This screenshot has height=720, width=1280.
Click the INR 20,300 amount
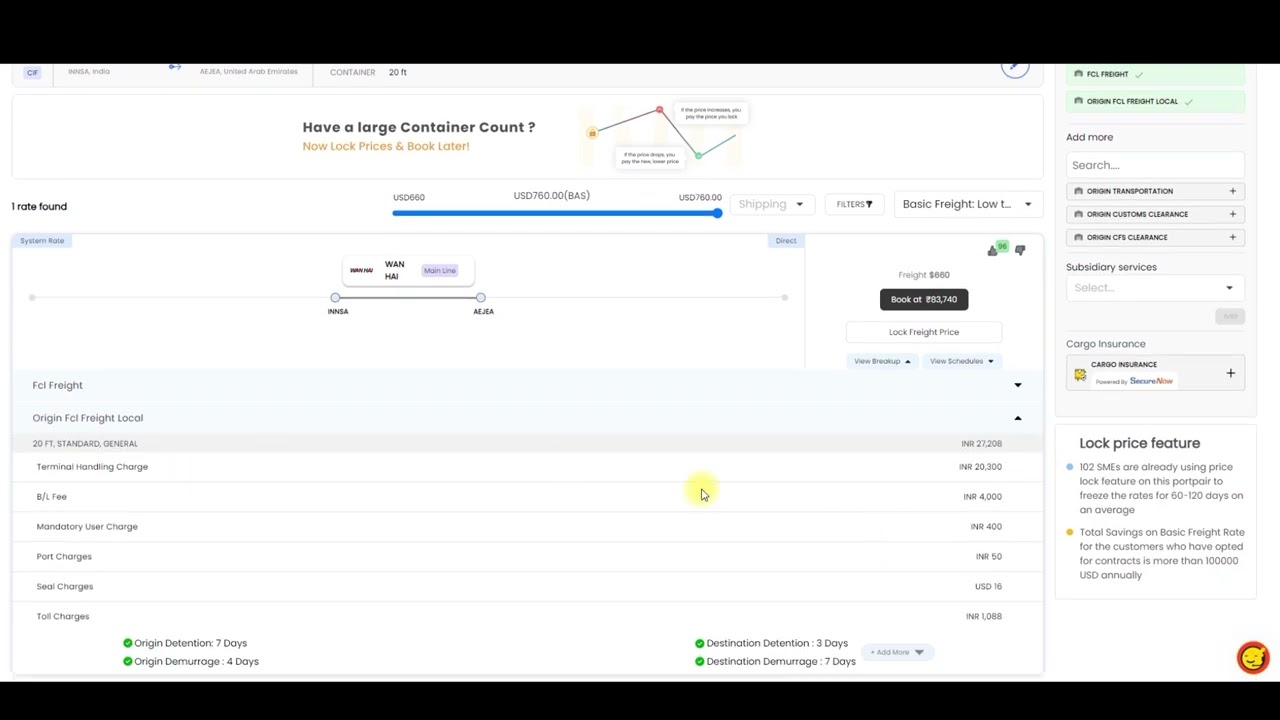(x=980, y=467)
